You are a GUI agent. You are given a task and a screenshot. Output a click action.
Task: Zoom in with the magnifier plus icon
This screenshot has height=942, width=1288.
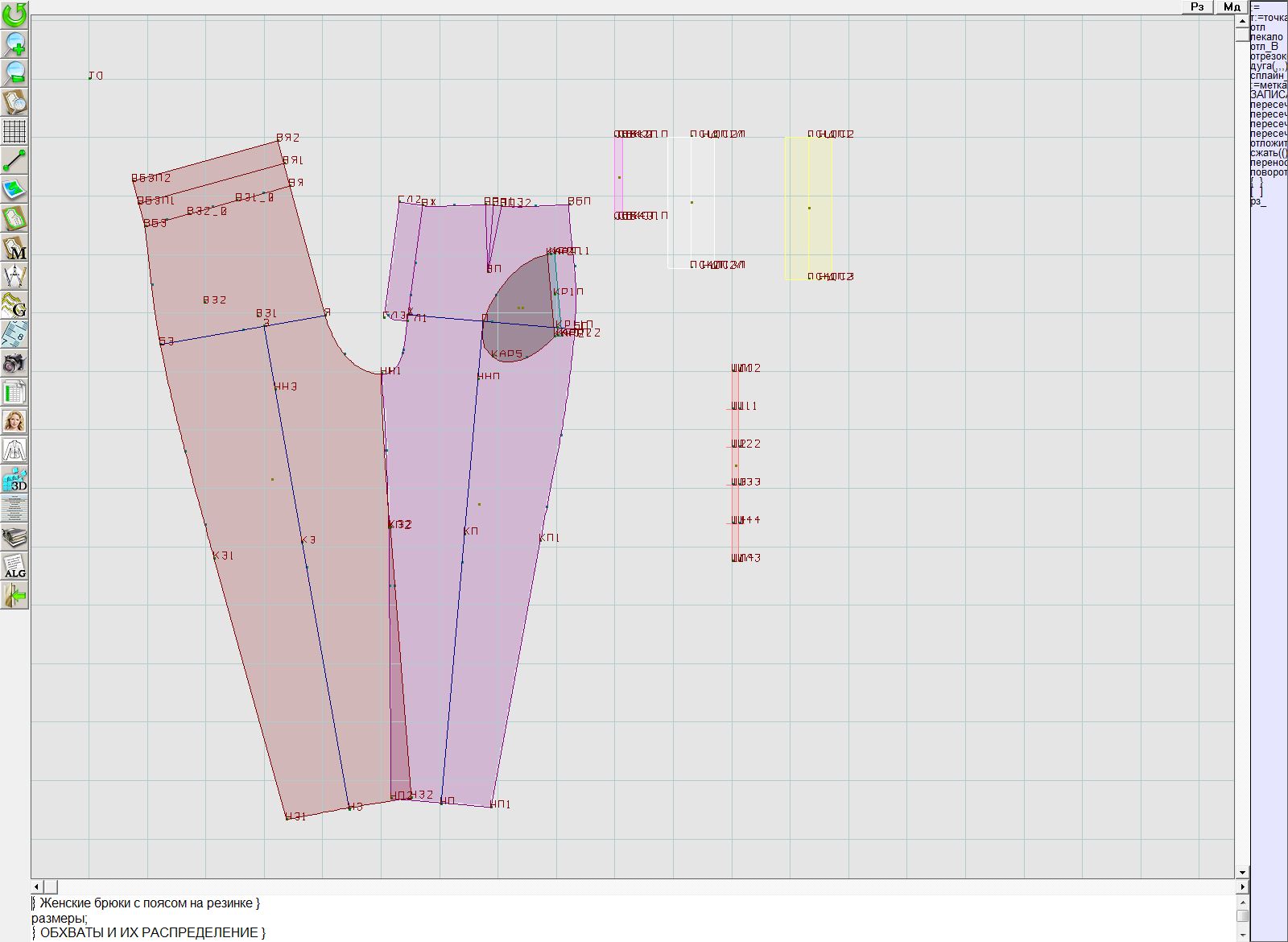(14, 43)
